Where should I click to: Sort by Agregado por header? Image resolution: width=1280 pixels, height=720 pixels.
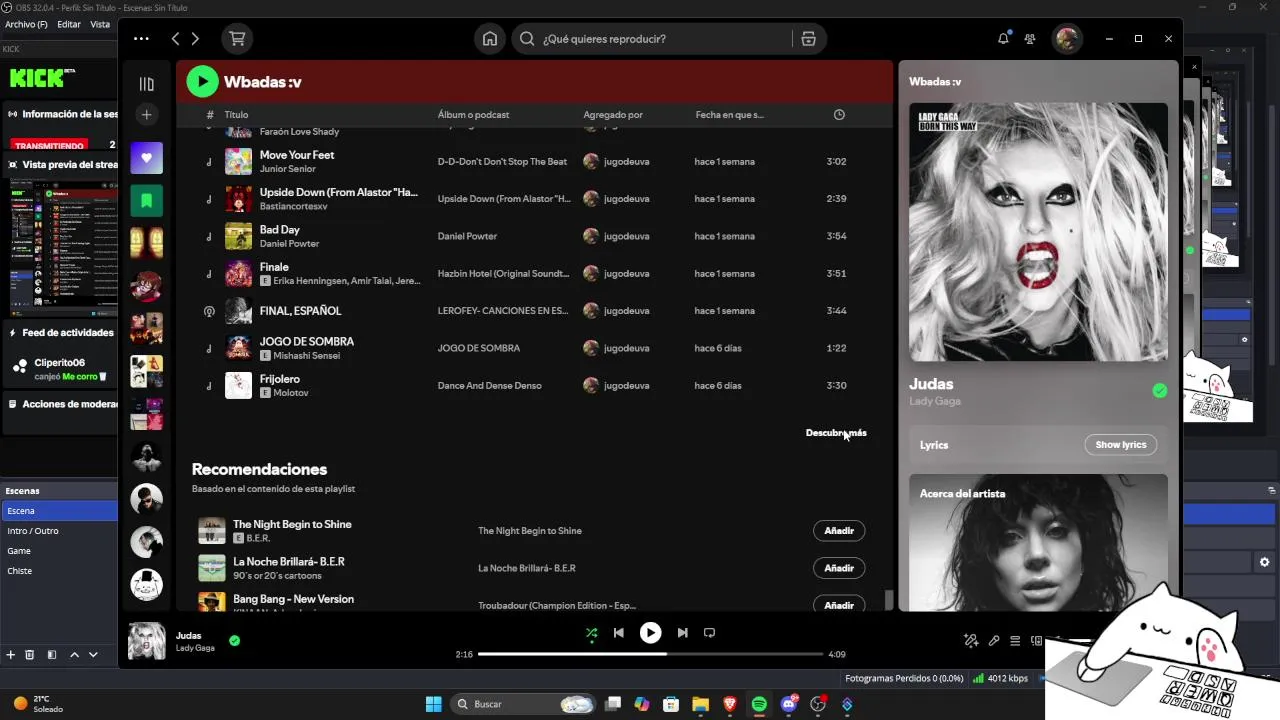click(613, 115)
